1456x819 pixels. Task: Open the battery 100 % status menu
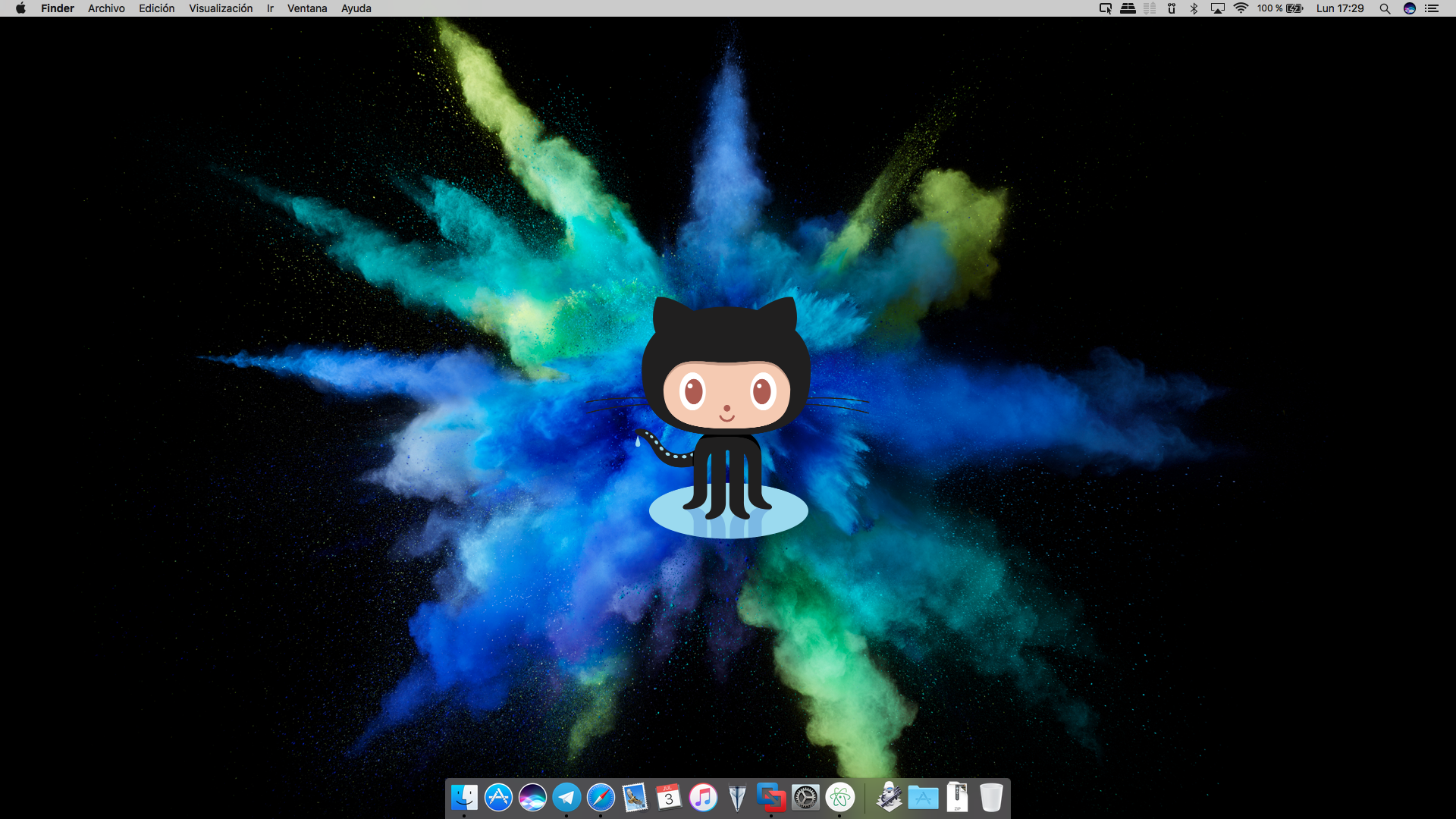(x=1280, y=8)
